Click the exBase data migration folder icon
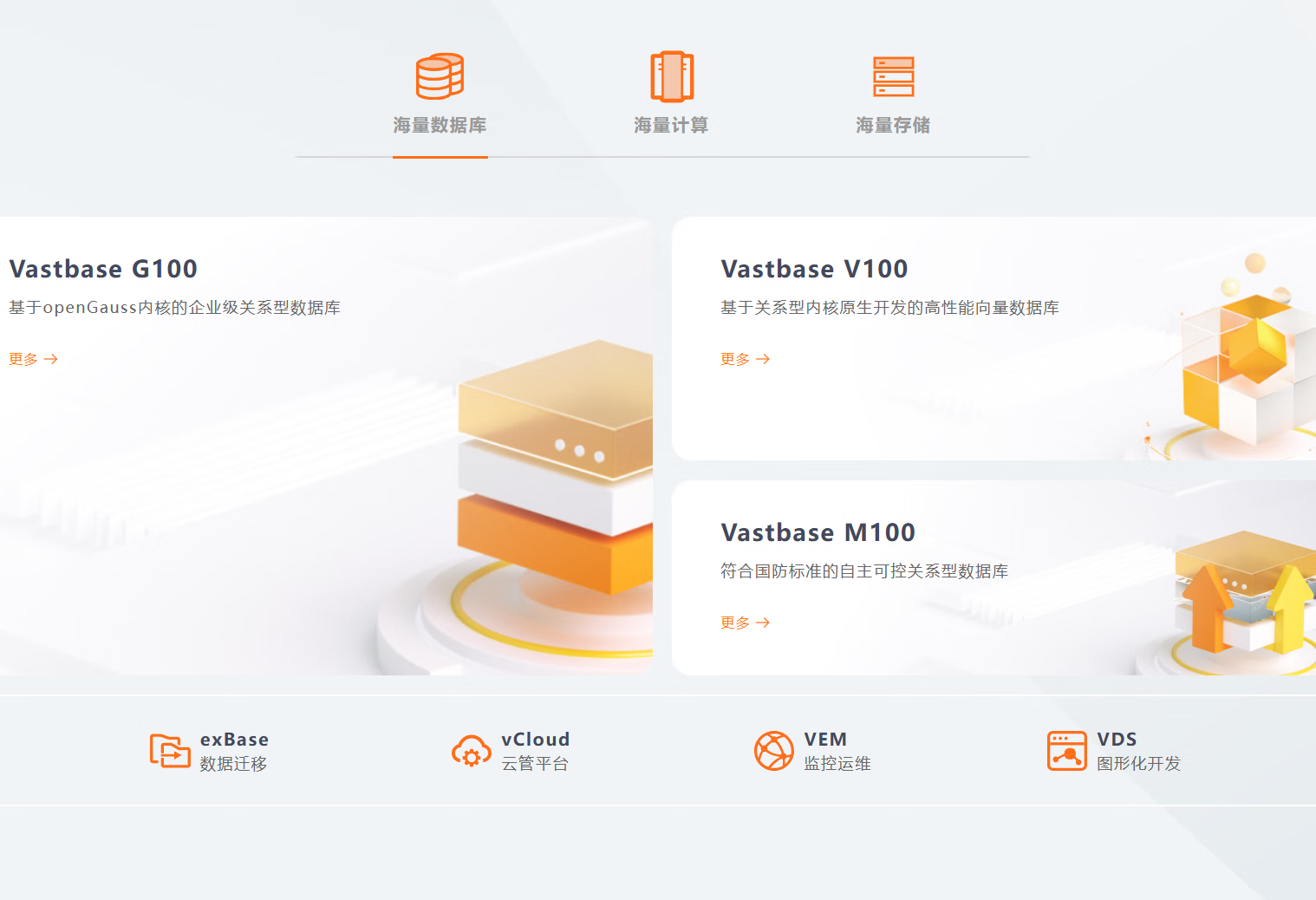This screenshot has width=1316, height=900. (x=170, y=751)
